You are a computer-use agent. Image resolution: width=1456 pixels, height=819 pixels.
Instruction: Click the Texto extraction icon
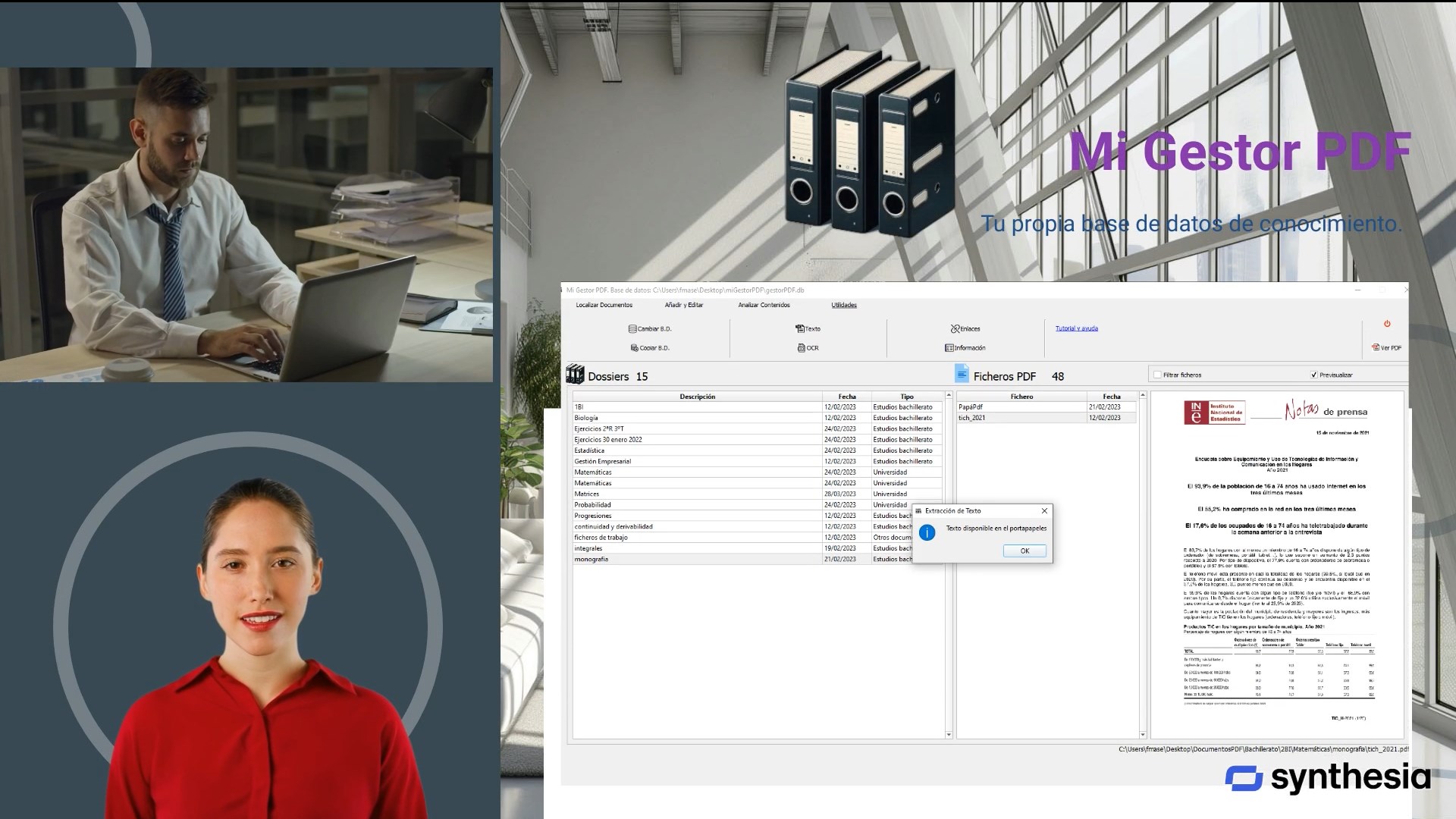click(799, 329)
